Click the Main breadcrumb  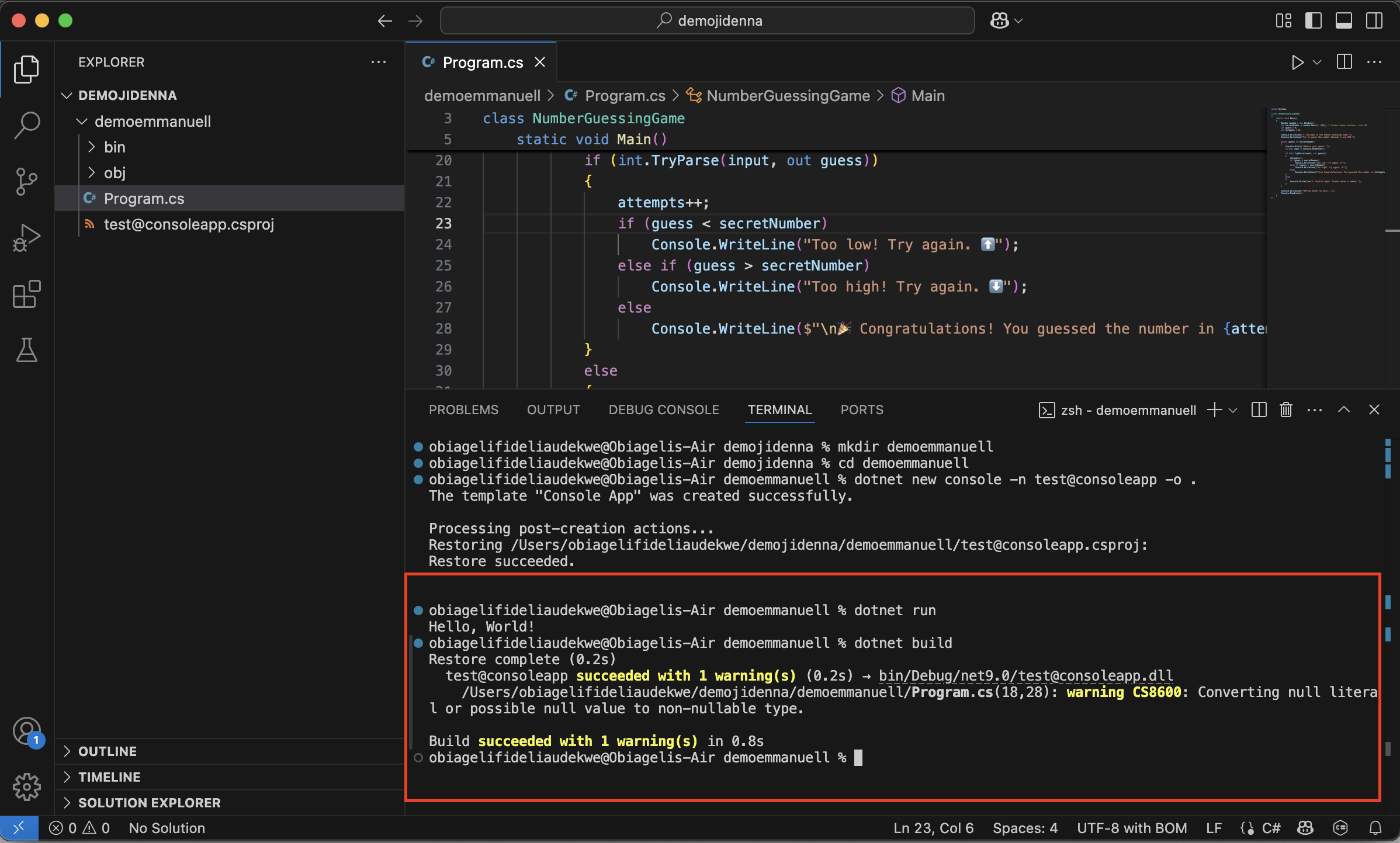[927, 96]
